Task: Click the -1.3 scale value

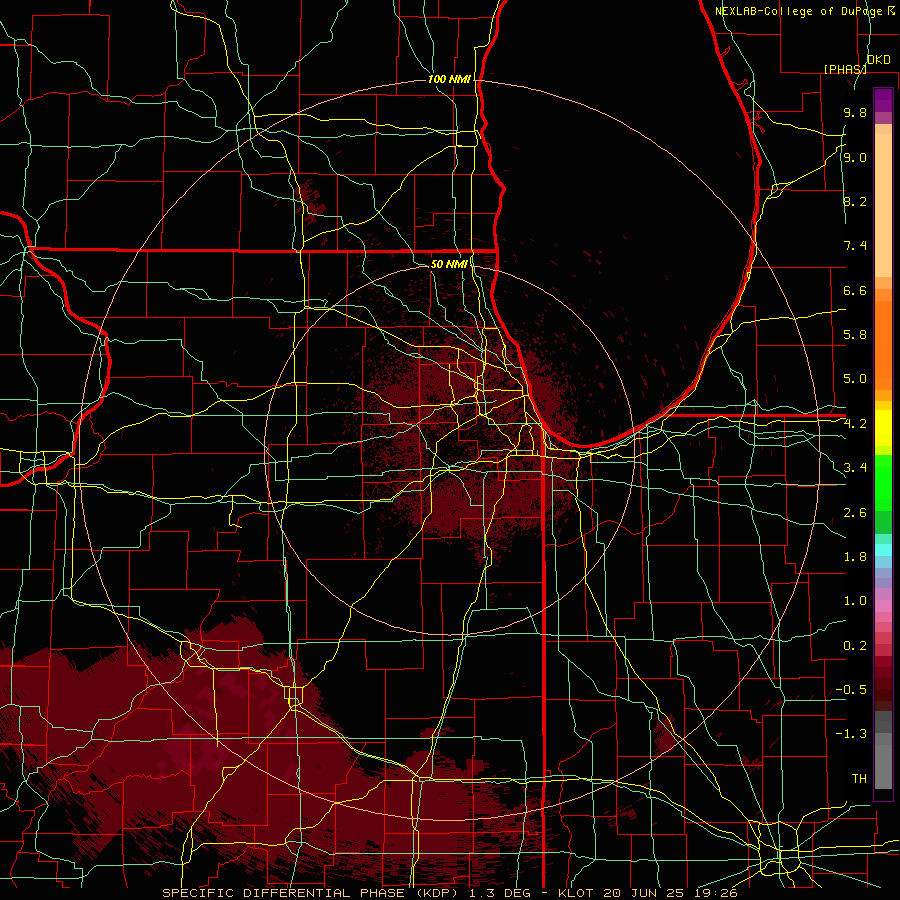Action: (851, 734)
